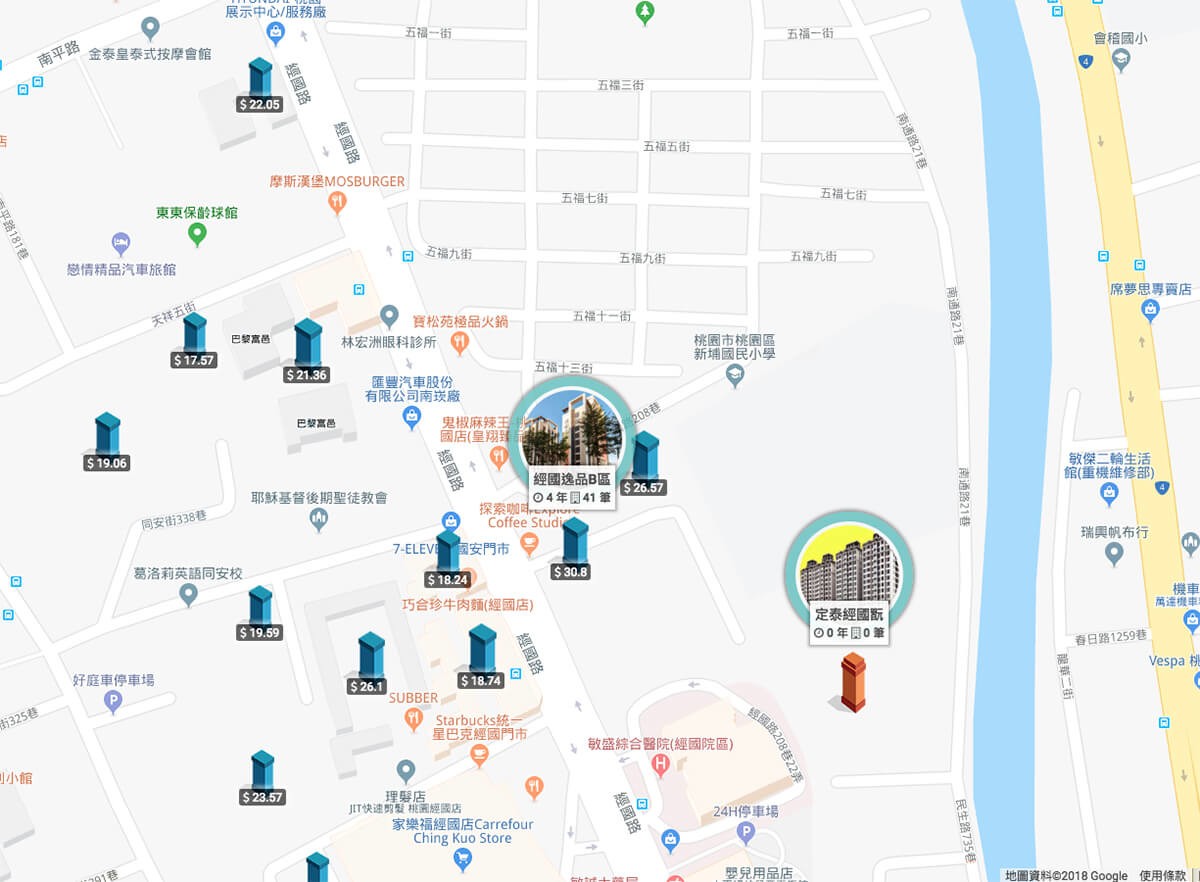Image resolution: width=1200 pixels, height=882 pixels.
Task: Select the $19.59 building marker
Action: tap(260, 613)
